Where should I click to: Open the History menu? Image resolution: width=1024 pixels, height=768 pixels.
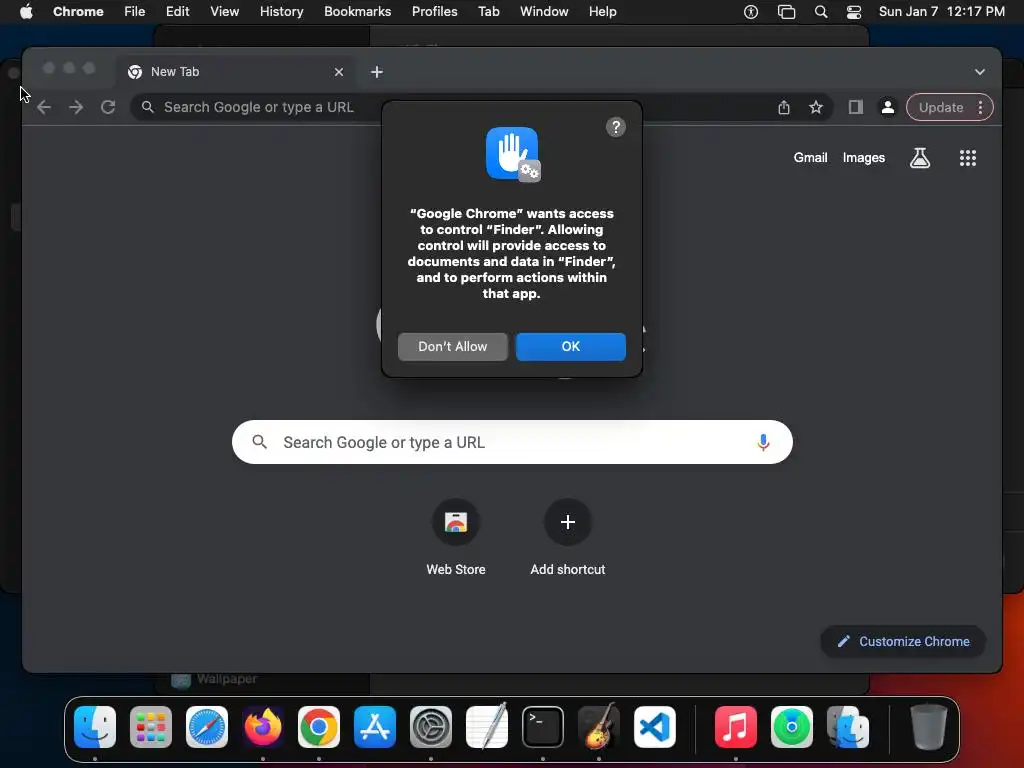tap(281, 11)
